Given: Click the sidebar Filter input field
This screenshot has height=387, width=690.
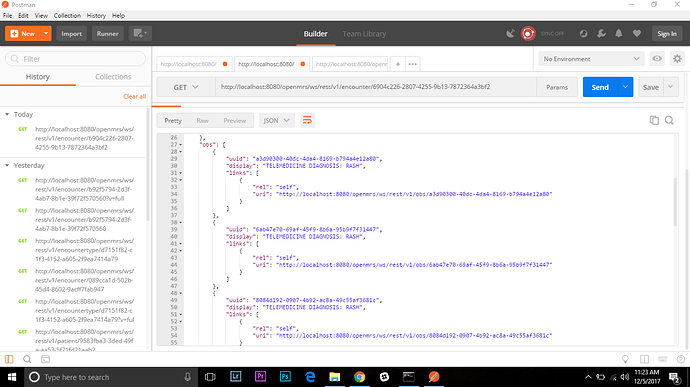Looking at the screenshot, I should [75, 59].
